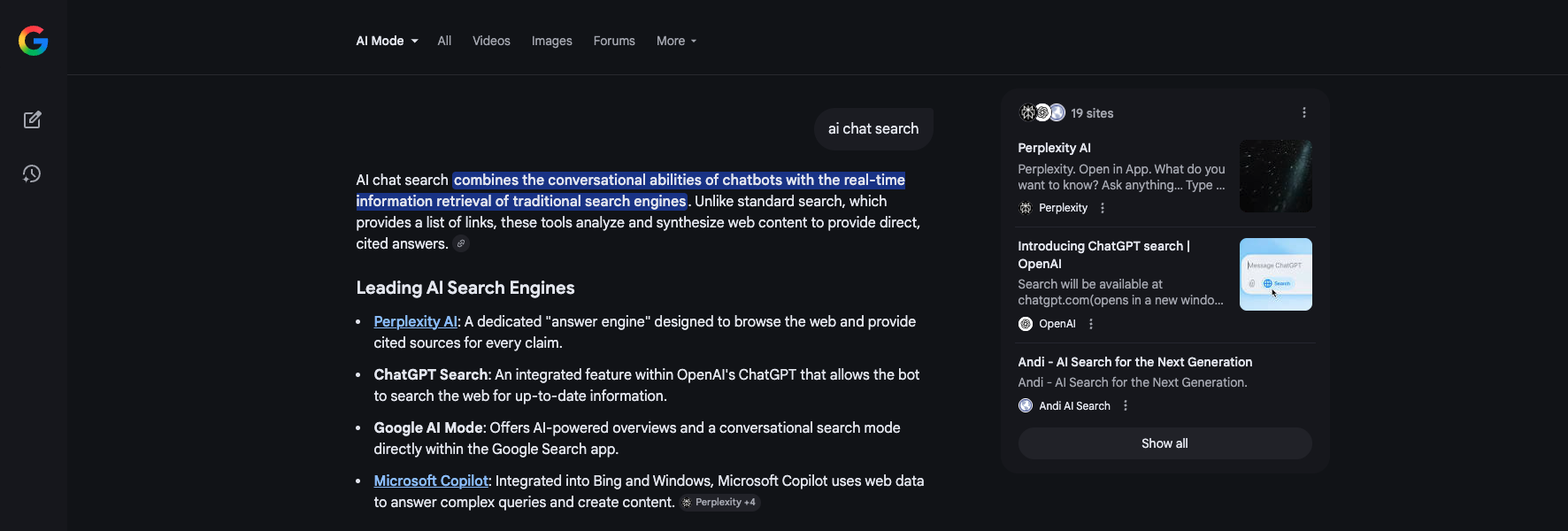
Task: Click the citation link icon after 'cited answers'
Action: [x=460, y=243]
